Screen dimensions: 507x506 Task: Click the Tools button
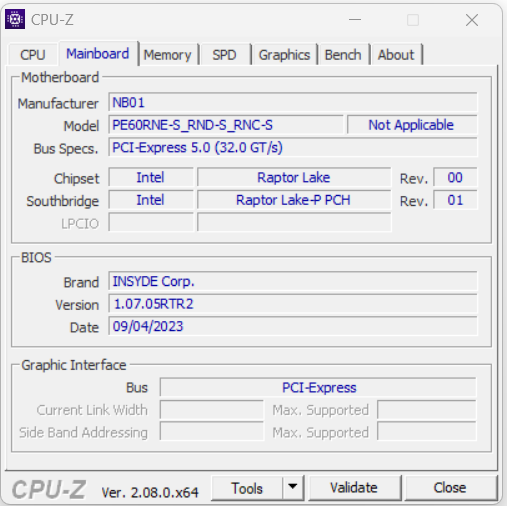tap(247, 488)
